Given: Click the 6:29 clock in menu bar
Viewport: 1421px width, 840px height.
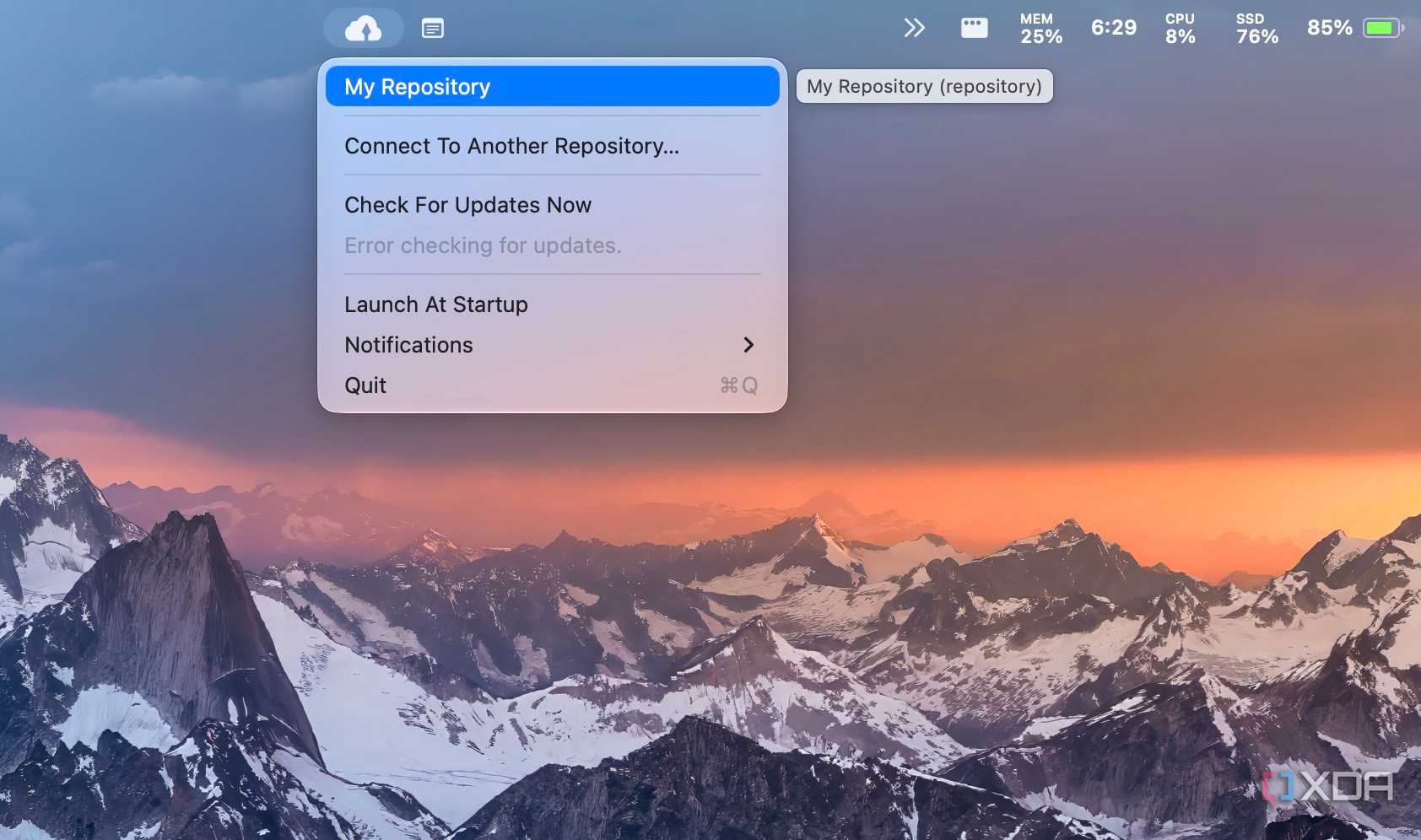Looking at the screenshot, I should click(x=1114, y=28).
